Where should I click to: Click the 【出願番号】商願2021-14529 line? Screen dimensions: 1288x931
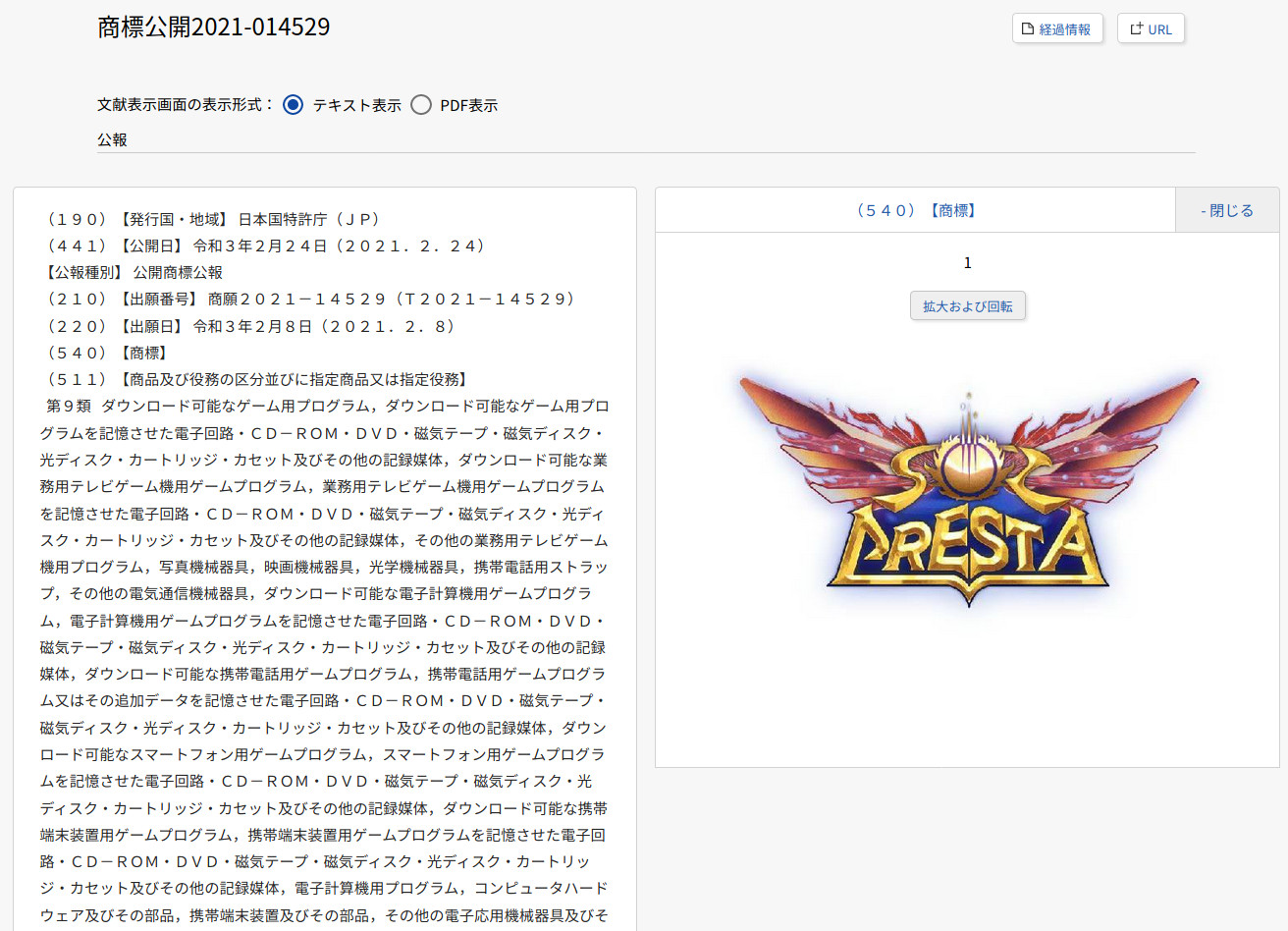tap(310, 299)
